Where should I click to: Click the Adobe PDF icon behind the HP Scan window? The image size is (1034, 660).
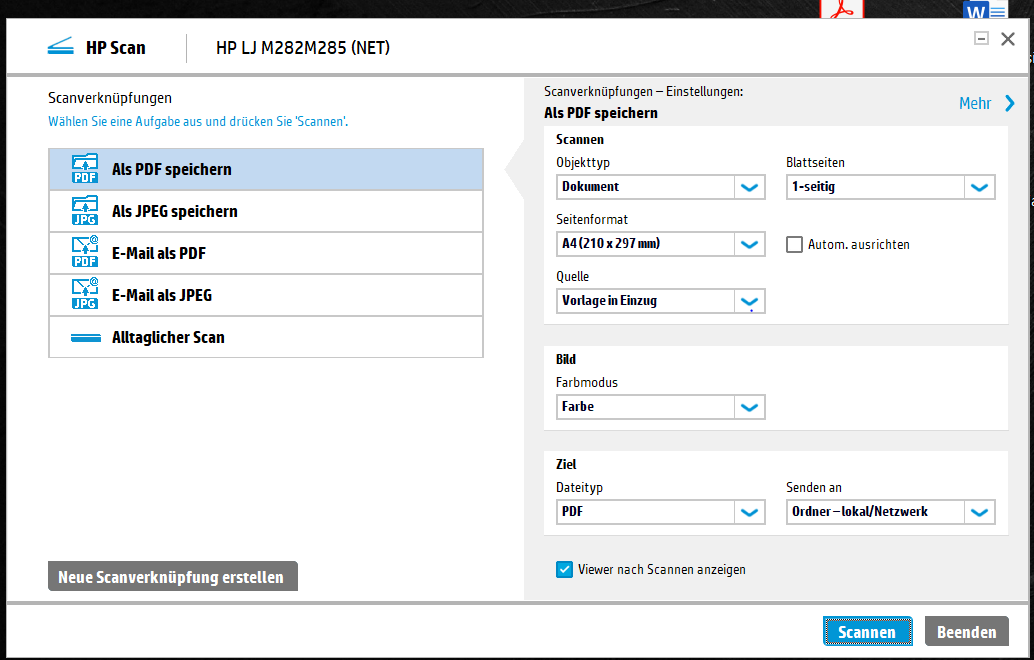[841, 9]
